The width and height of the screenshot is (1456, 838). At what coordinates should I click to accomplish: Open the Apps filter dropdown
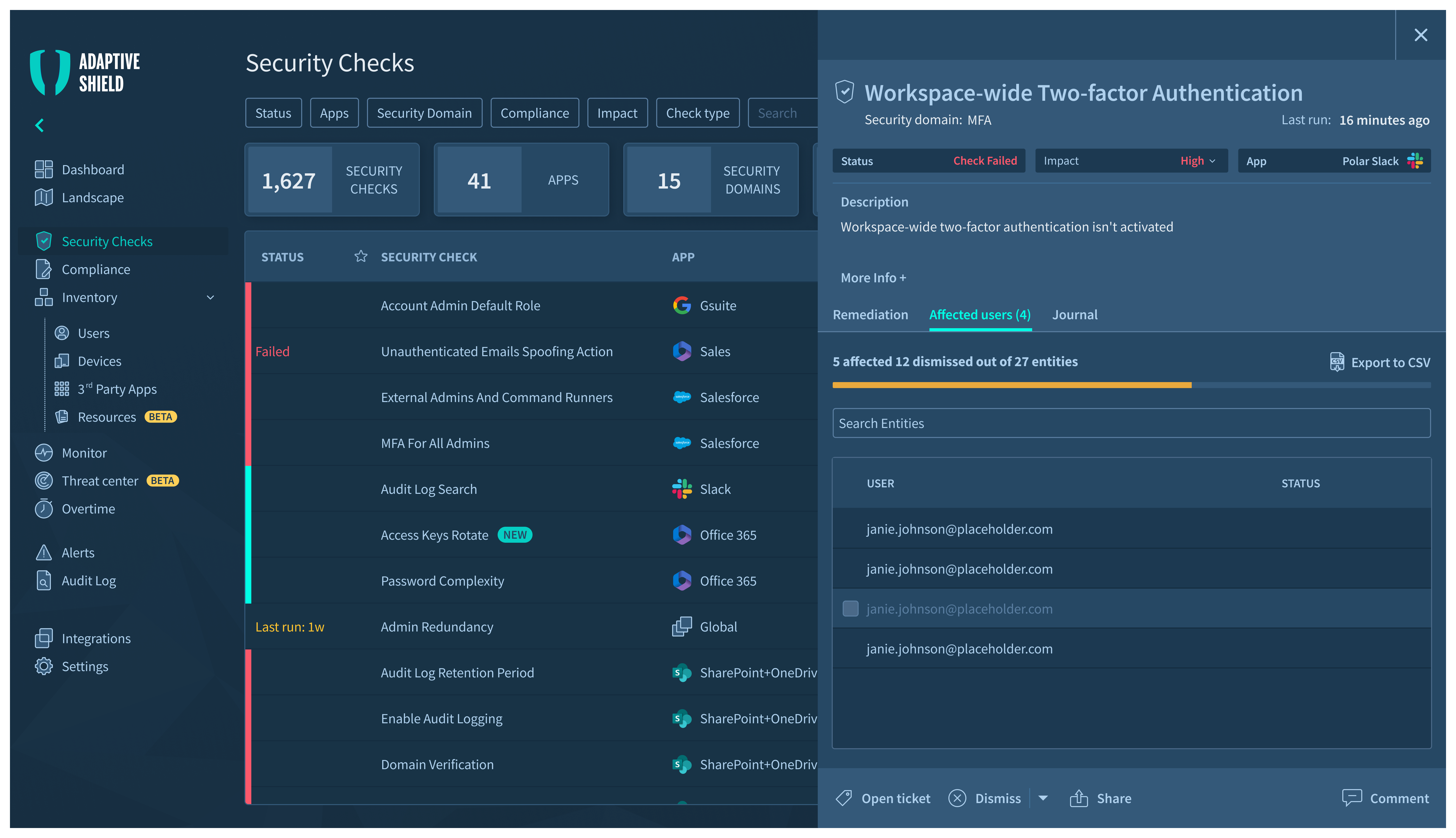click(x=334, y=113)
